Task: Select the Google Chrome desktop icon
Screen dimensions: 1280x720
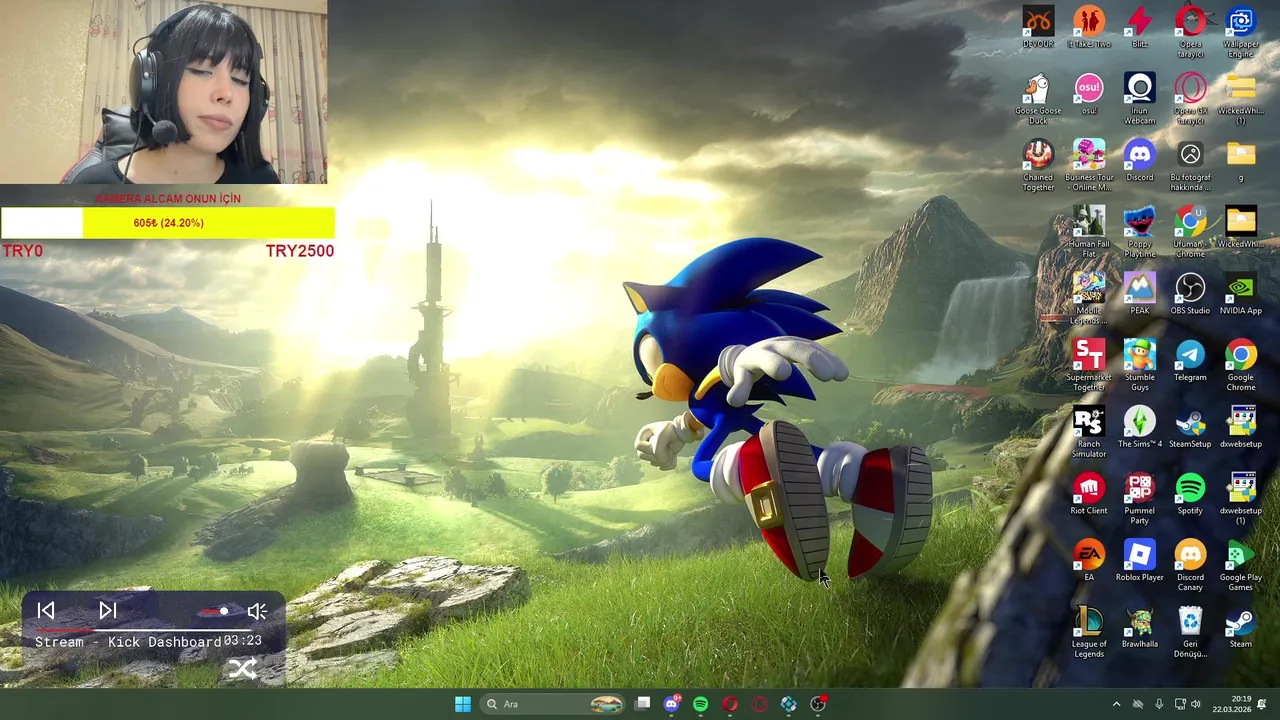Action: click(1240, 365)
